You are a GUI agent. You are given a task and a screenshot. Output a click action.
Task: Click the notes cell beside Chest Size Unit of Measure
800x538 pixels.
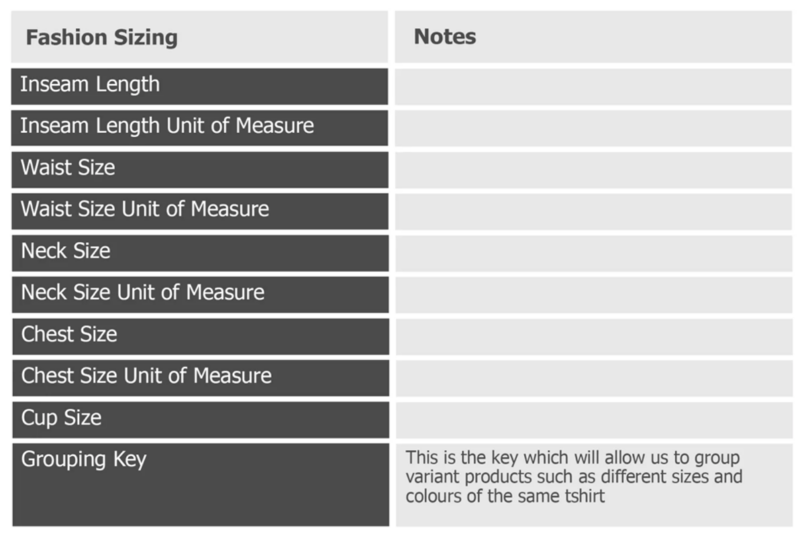coord(594,378)
